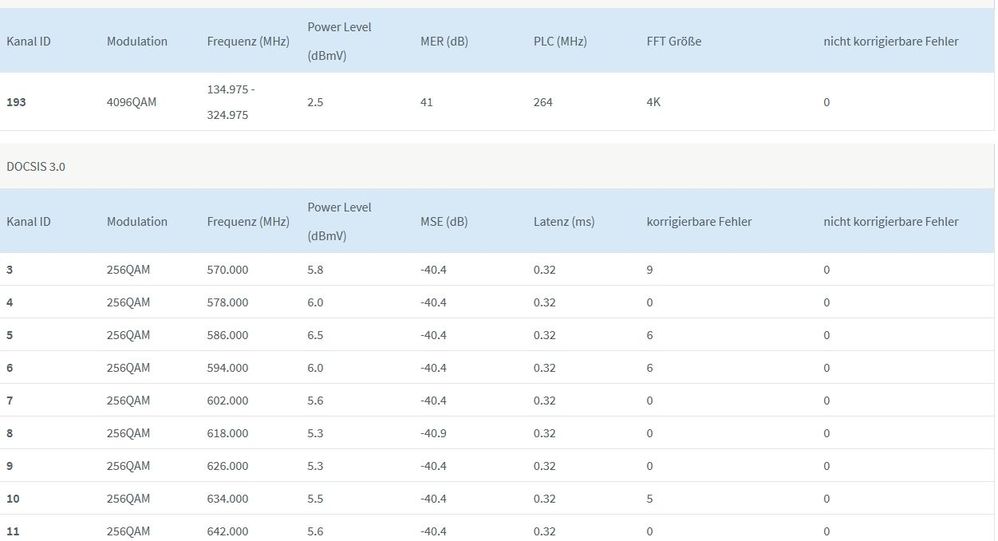Select the FFT Größe column header
Viewport: 998px width, 541px height.
[x=674, y=41]
